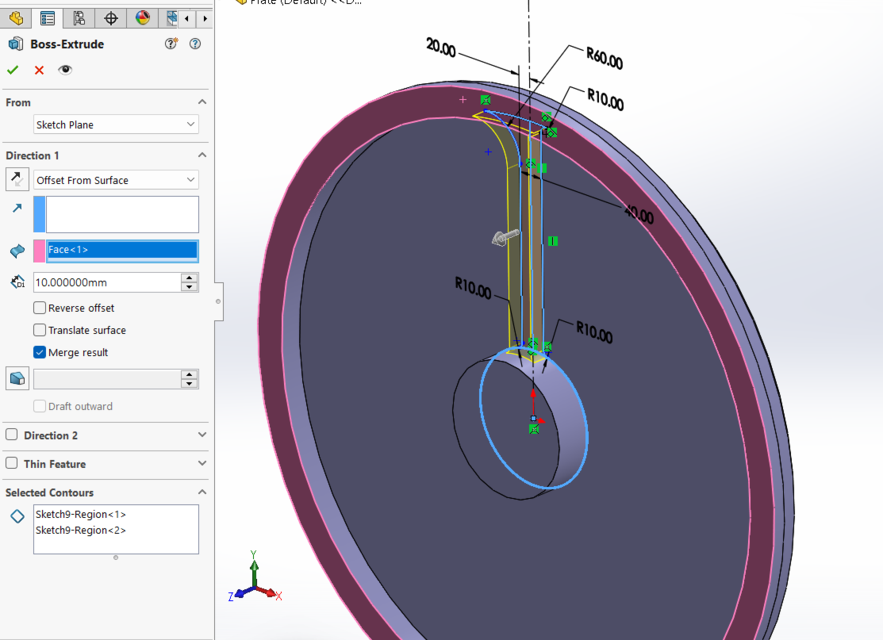Confirm the Boss-Extrude with green checkmark
The image size is (883, 640).
tap(13, 70)
